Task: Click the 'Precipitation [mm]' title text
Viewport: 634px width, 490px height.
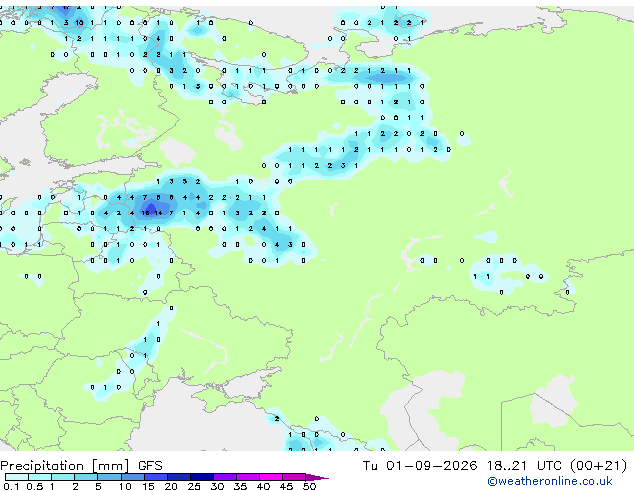Action: (x=65, y=466)
